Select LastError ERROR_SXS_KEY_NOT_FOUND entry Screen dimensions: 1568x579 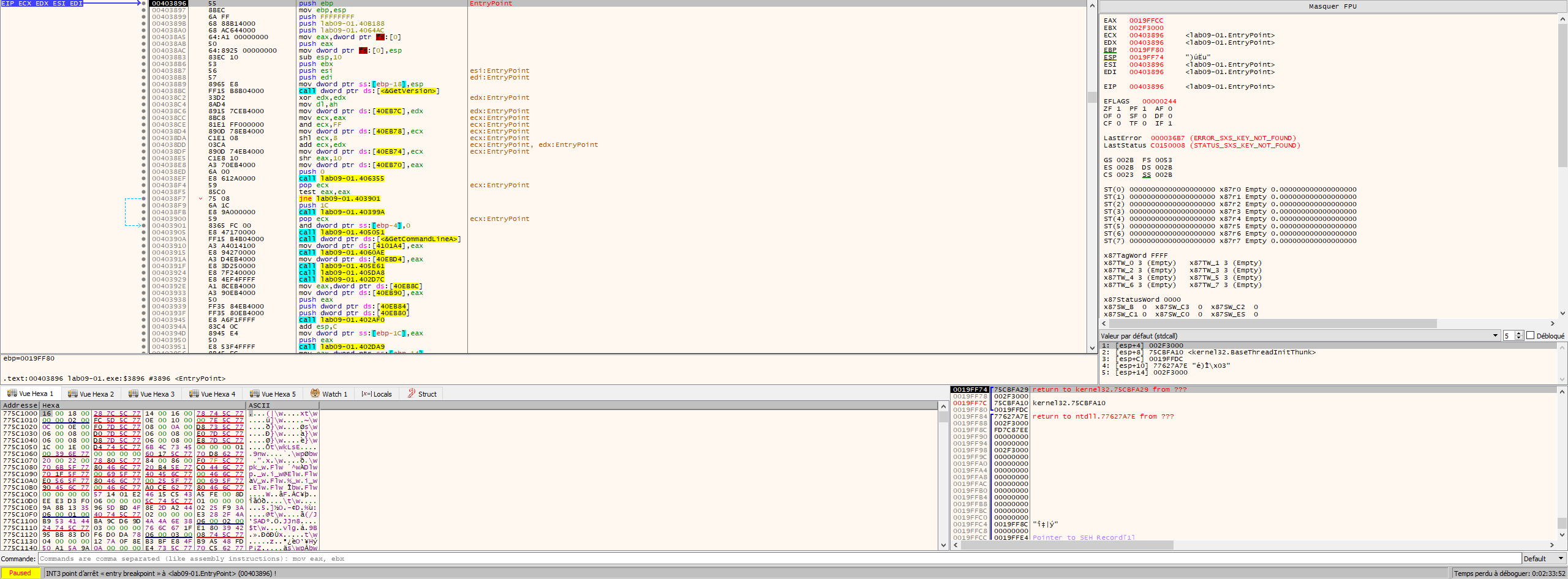coord(1199,138)
